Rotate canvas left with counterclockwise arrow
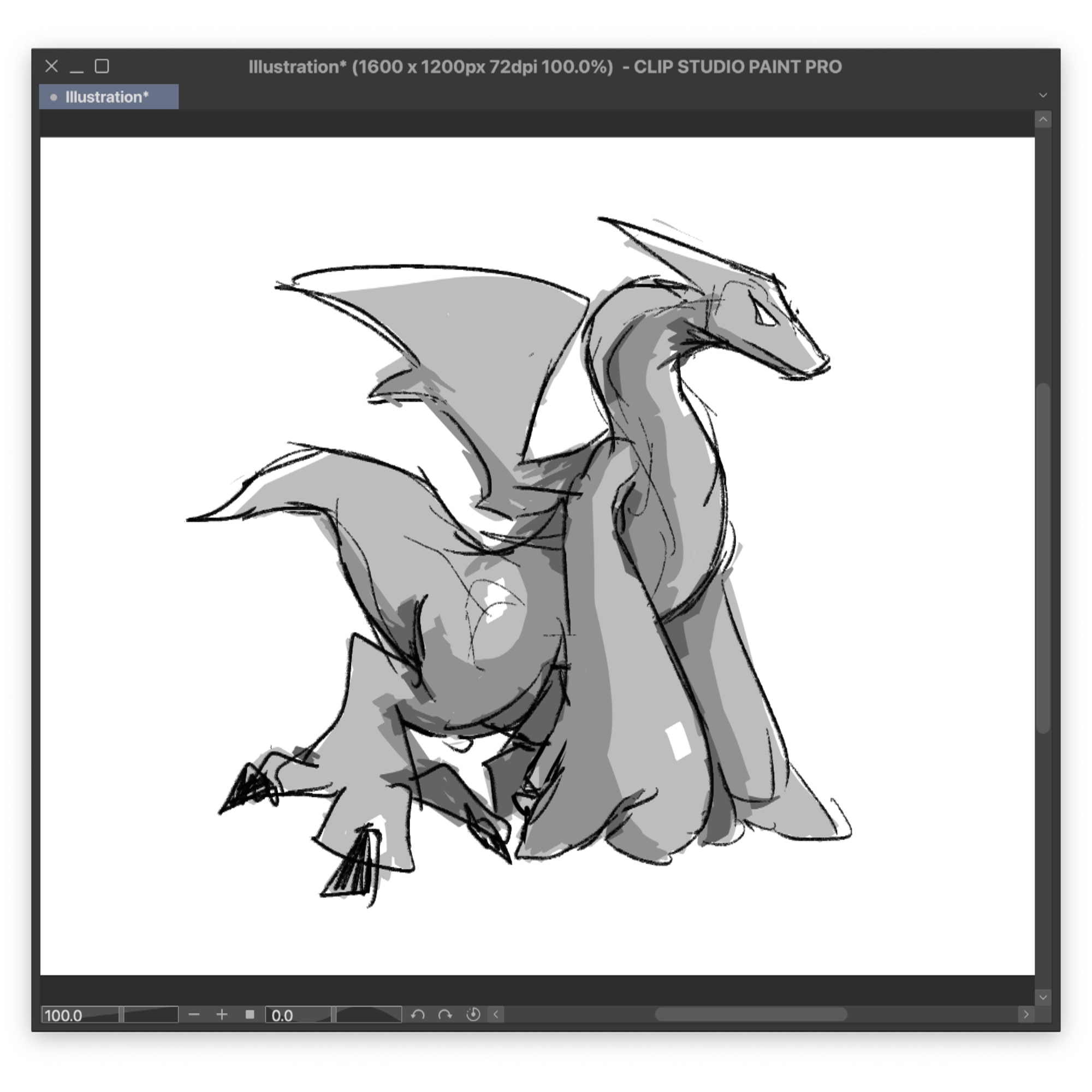The width and height of the screenshot is (1092, 1092). (418, 1014)
